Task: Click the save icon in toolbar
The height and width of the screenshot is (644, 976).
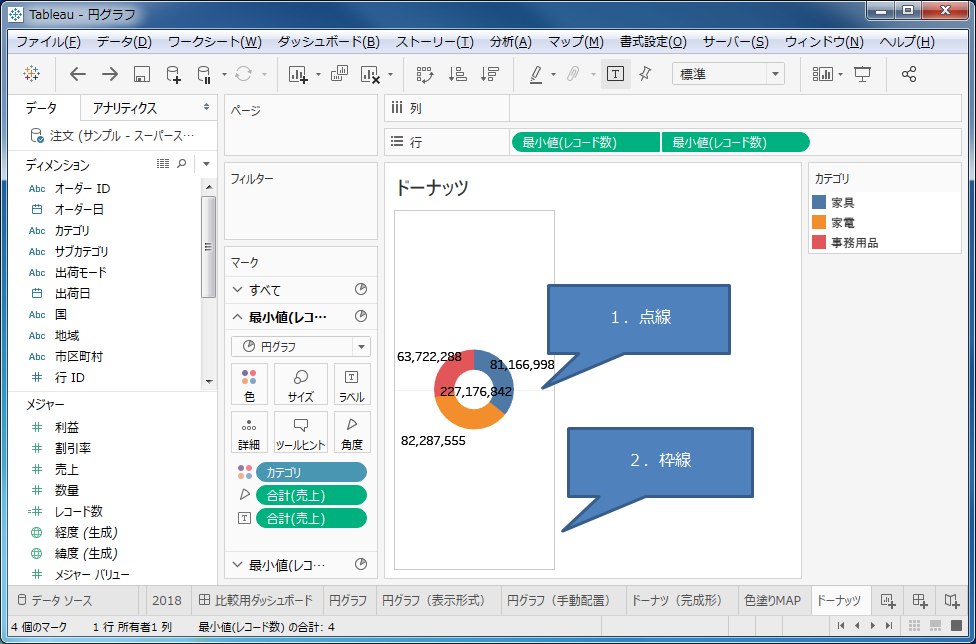Action: [141, 74]
